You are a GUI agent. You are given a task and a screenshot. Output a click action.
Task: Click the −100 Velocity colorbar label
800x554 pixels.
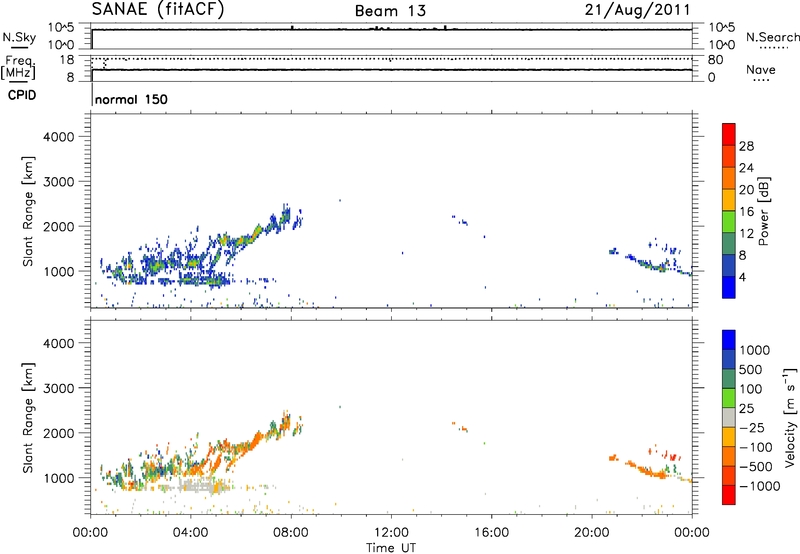(x=756, y=447)
